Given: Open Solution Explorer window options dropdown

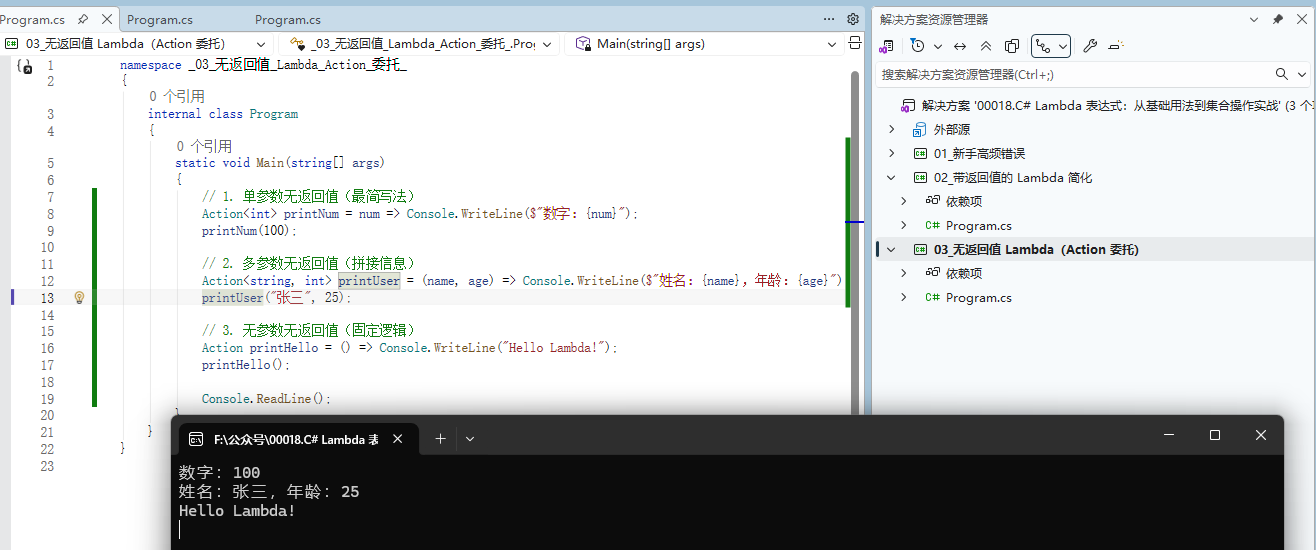Looking at the screenshot, I should tap(1254, 19).
